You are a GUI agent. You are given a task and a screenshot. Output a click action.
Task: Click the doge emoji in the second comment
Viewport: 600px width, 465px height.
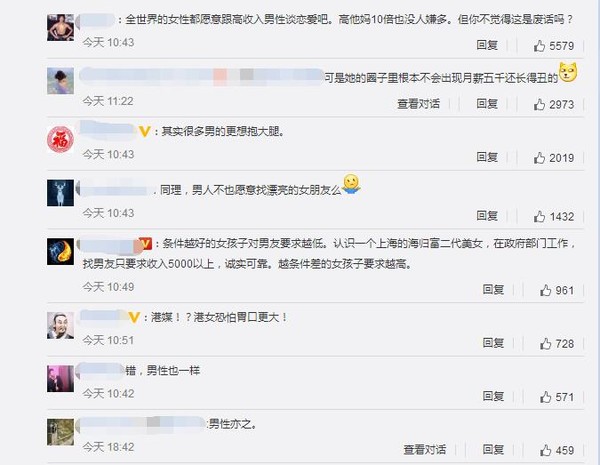(x=568, y=73)
